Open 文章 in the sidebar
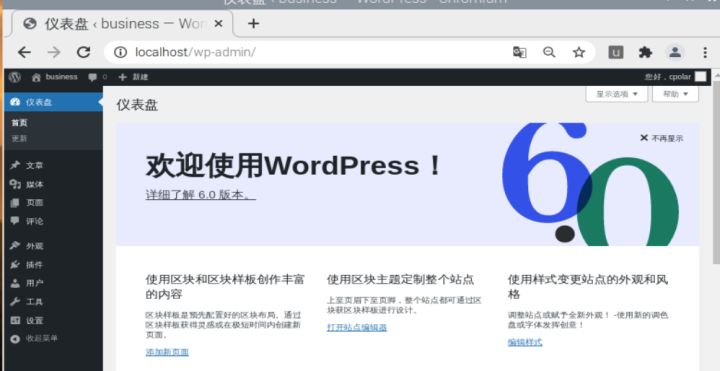The width and height of the screenshot is (720, 371). pos(53,165)
